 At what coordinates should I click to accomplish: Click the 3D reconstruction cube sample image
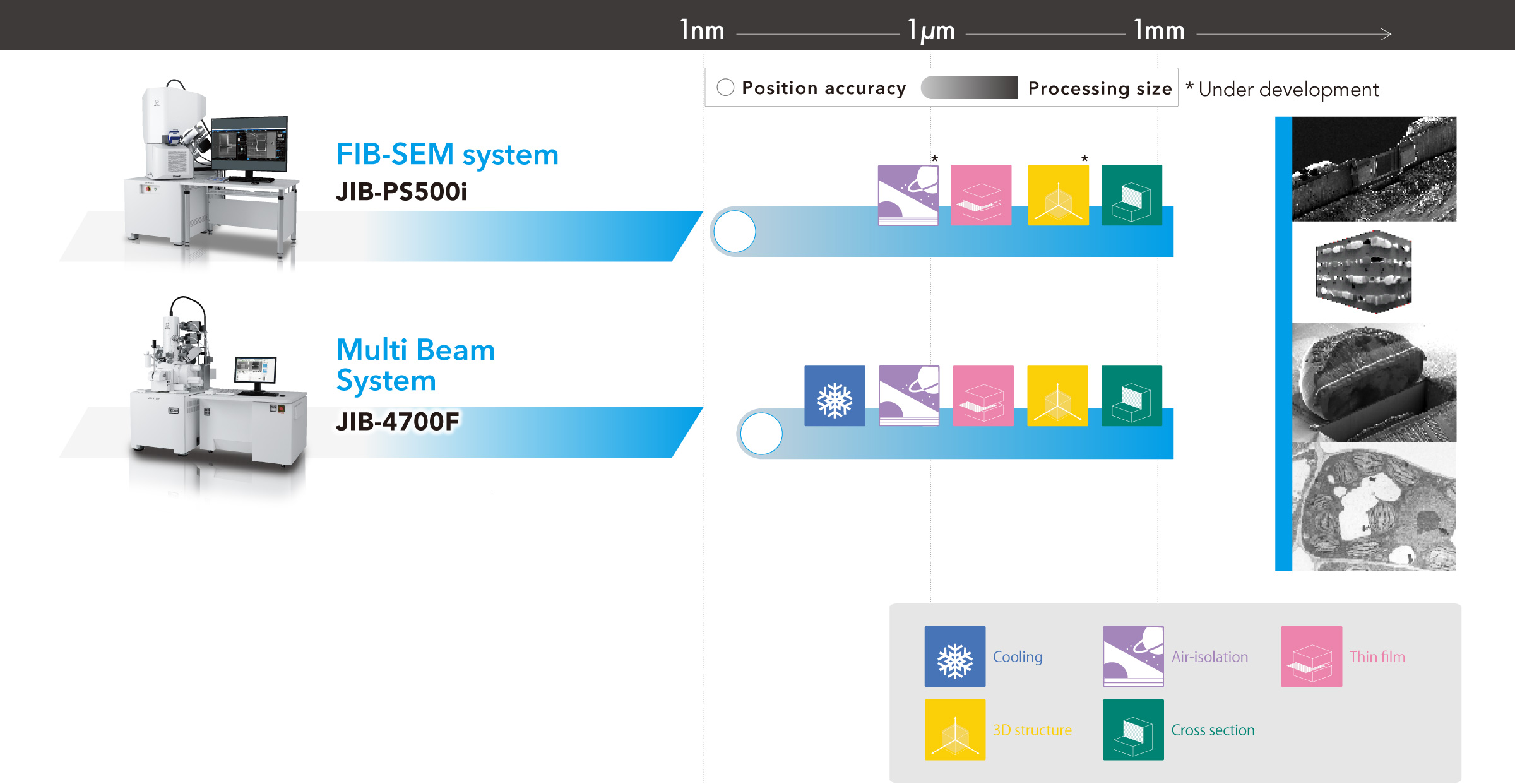tap(1363, 272)
